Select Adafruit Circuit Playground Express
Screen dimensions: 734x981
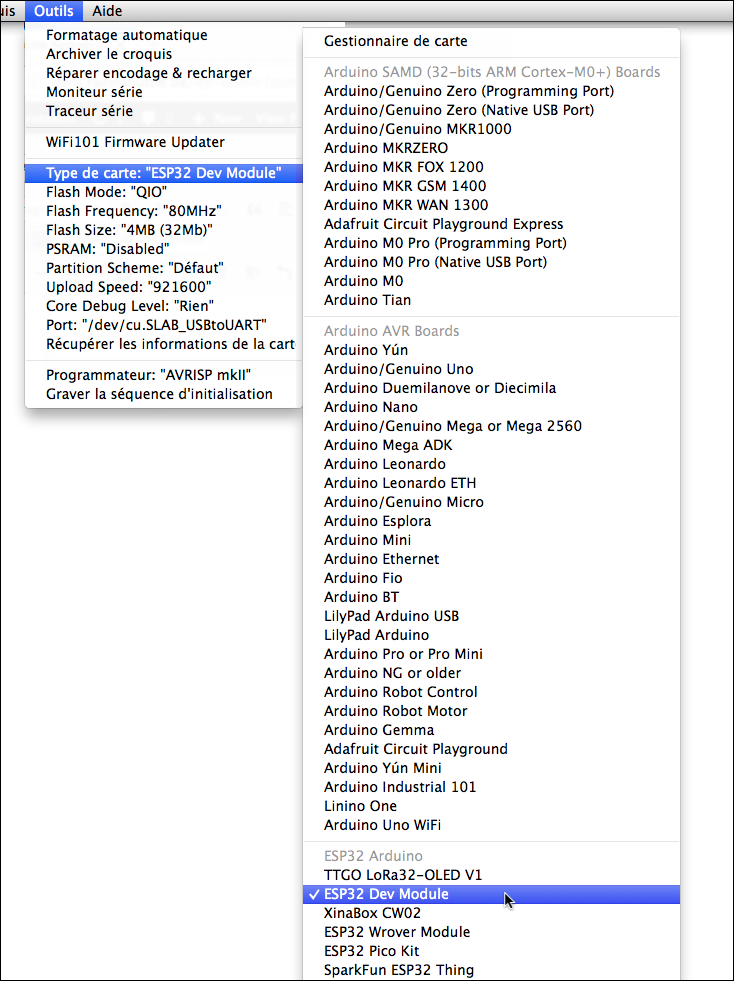click(x=491, y=224)
